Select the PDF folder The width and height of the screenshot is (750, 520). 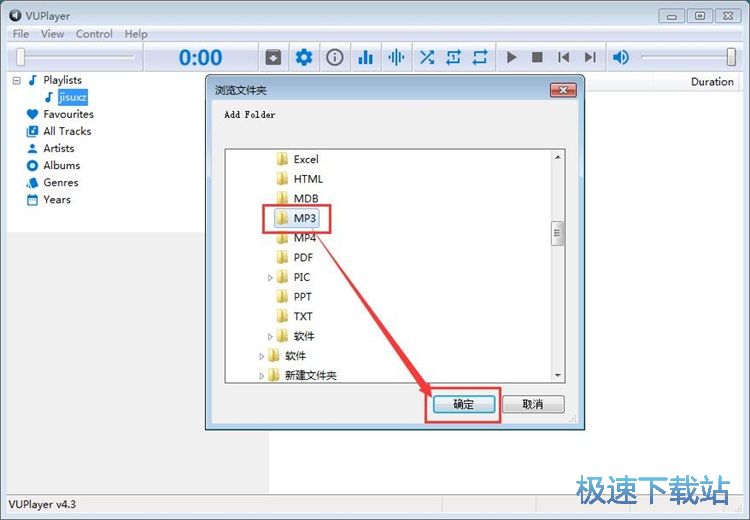click(303, 257)
